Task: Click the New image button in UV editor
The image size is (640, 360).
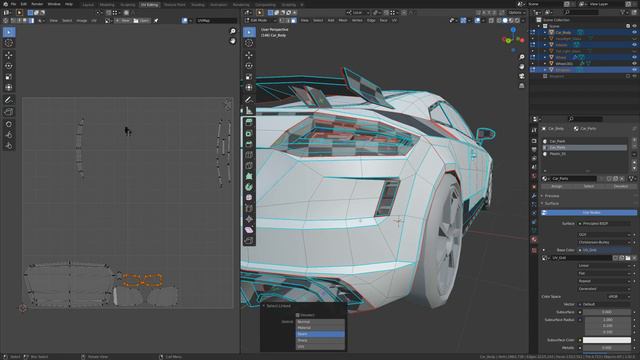Action: point(123,20)
